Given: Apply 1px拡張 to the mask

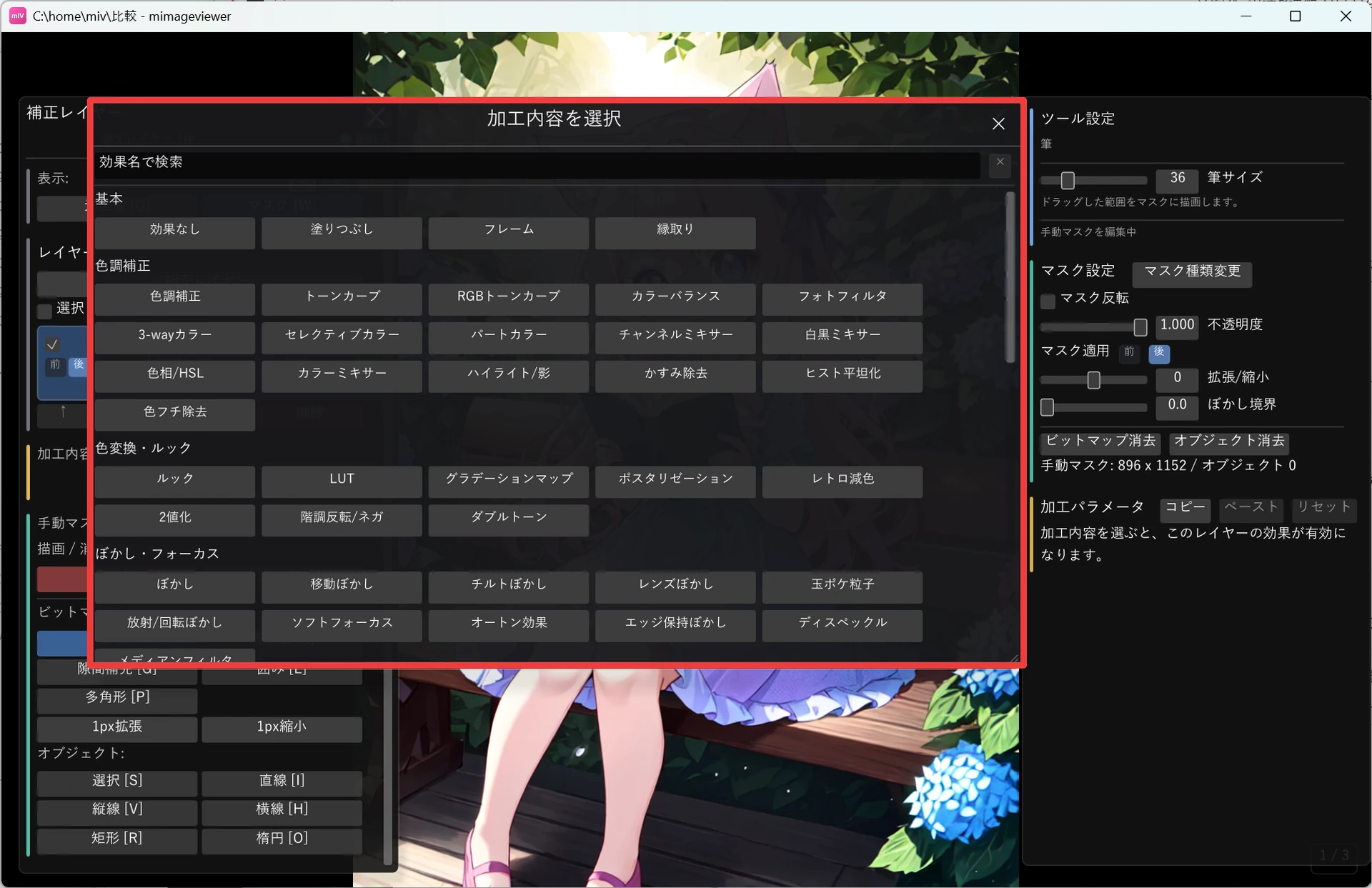Looking at the screenshot, I should (117, 728).
